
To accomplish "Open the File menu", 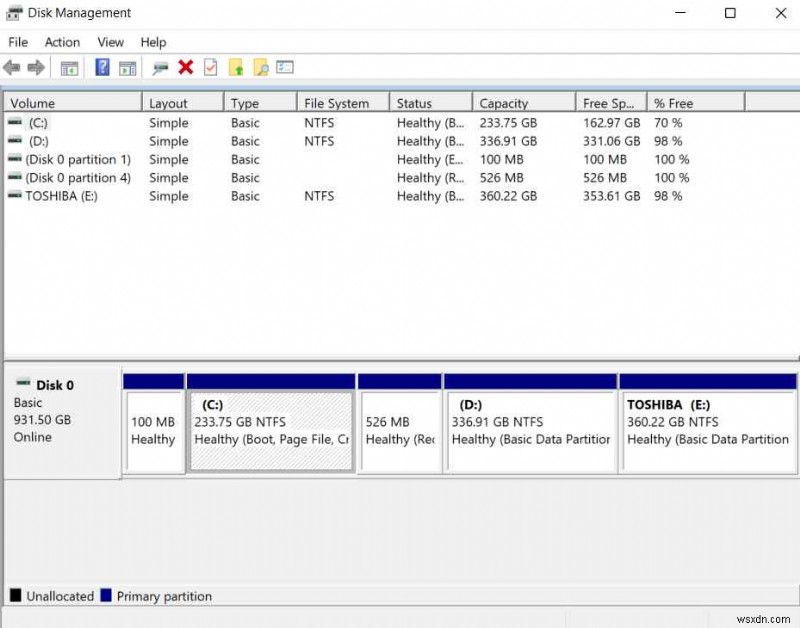I will click(18, 42).
